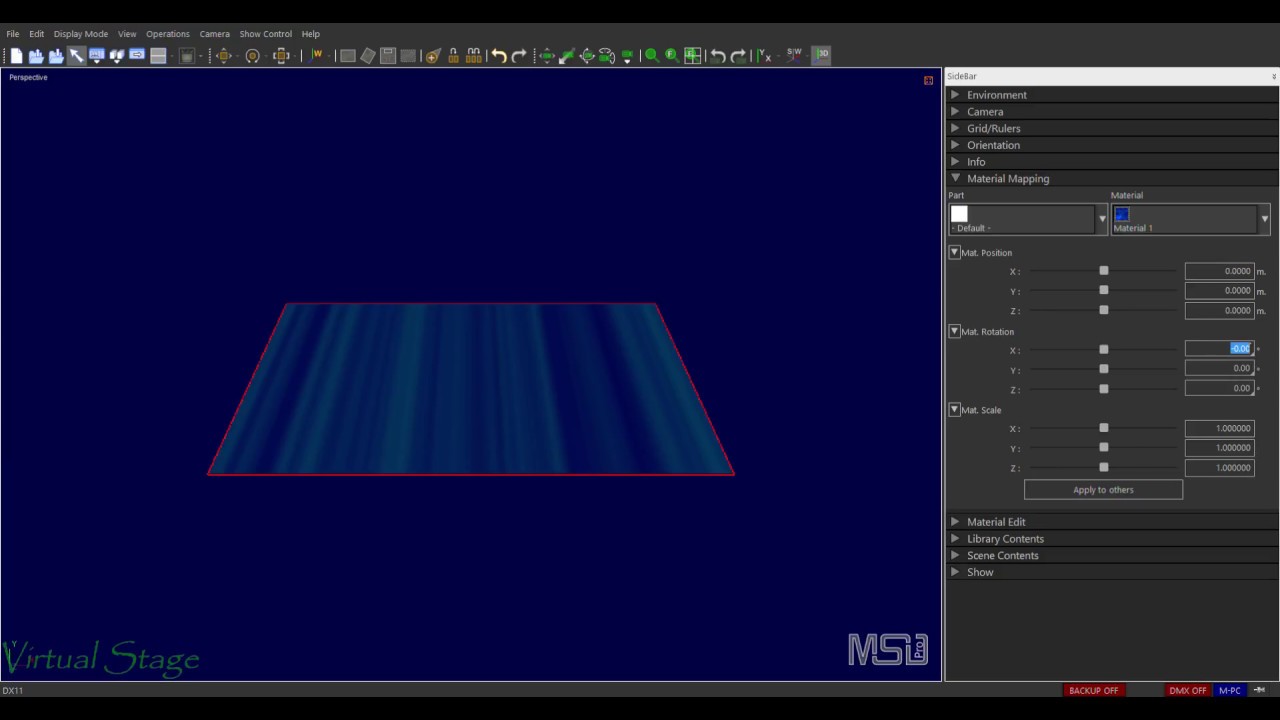Create a new file with the blank page icon
Image resolution: width=1280 pixels, height=720 pixels.
(x=16, y=56)
